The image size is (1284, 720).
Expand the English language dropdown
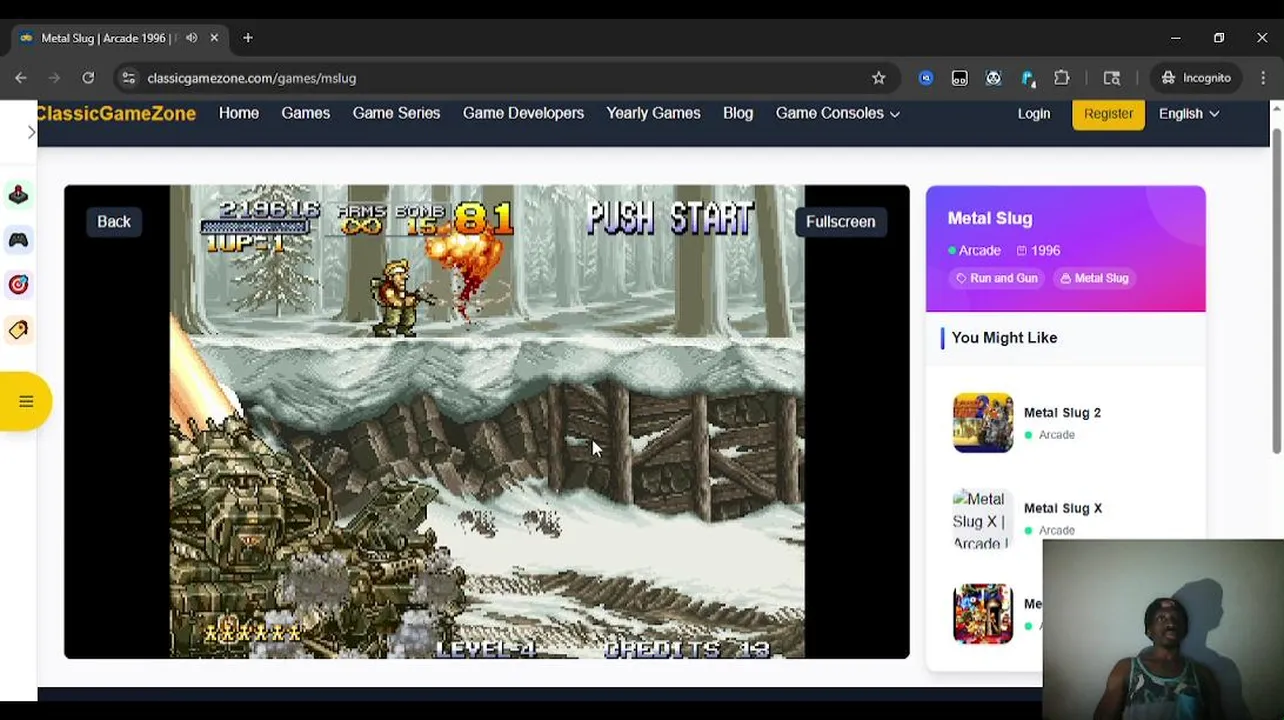[x=1189, y=113]
